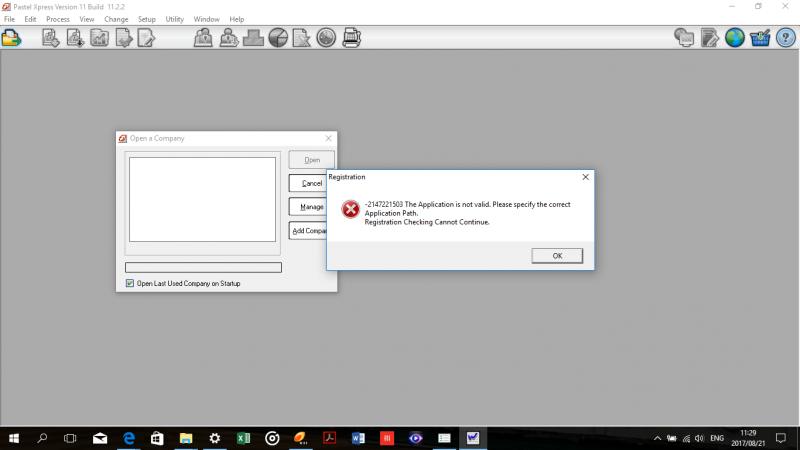Click the Manage button
This screenshot has width=800, height=450.
tap(311, 207)
